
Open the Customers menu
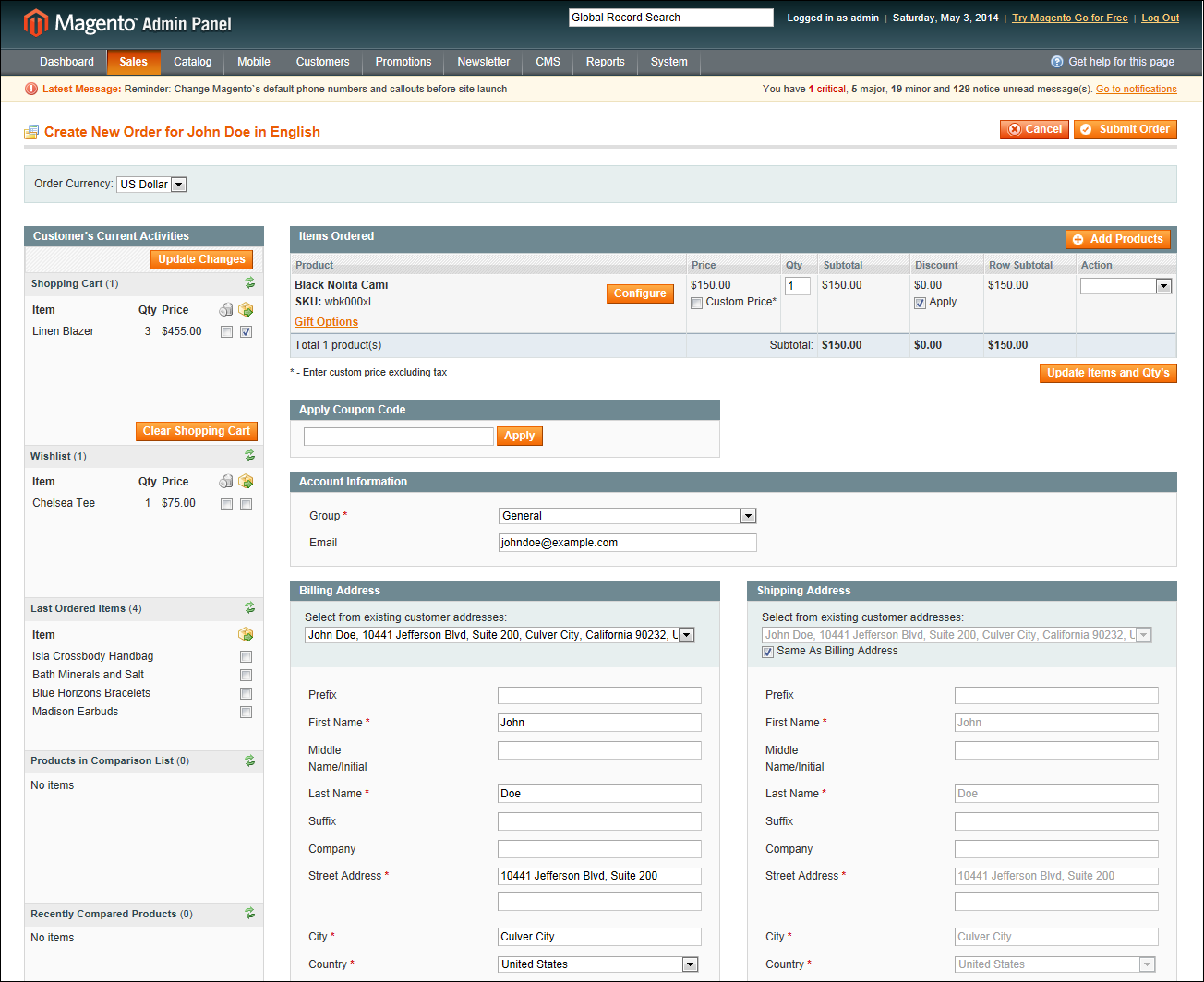click(323, 62)
